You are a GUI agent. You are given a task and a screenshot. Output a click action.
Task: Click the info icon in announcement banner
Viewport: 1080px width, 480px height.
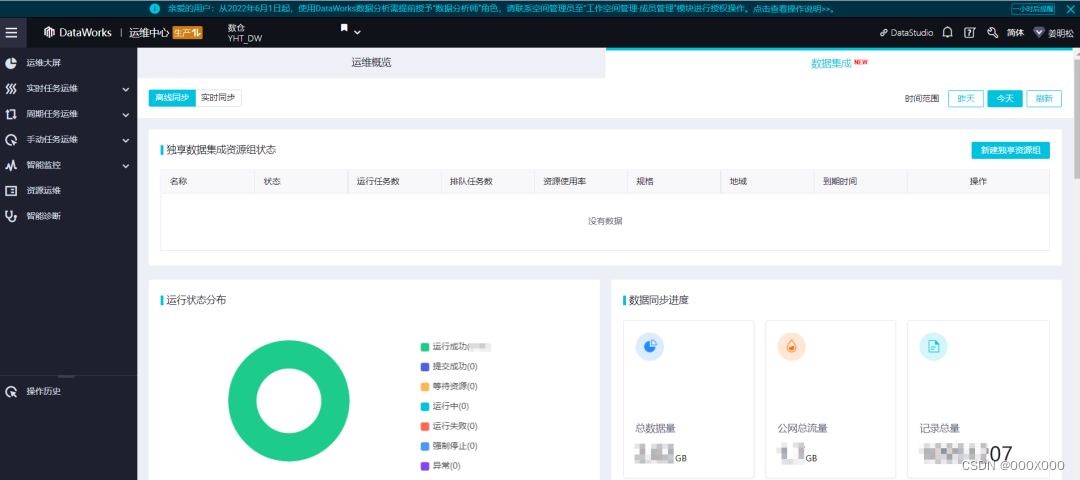154,9
